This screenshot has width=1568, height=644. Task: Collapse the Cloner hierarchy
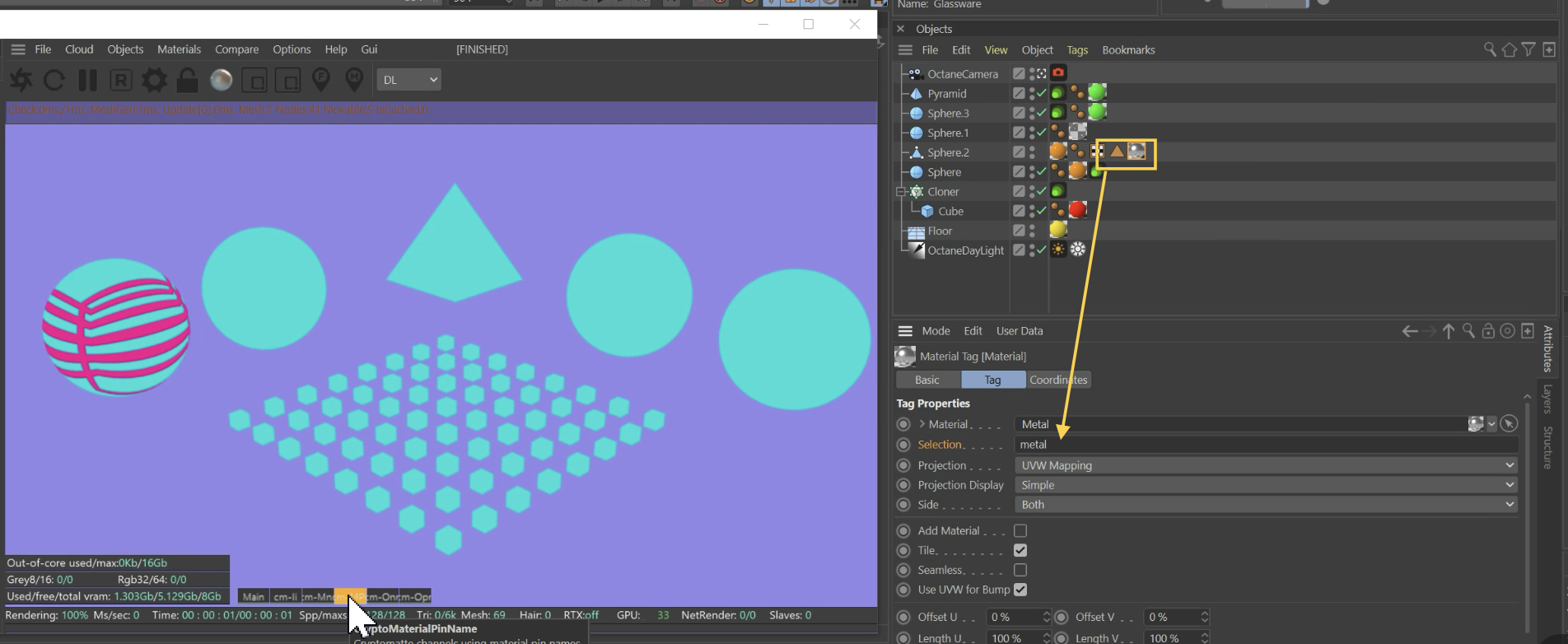[x=901, y=192]
